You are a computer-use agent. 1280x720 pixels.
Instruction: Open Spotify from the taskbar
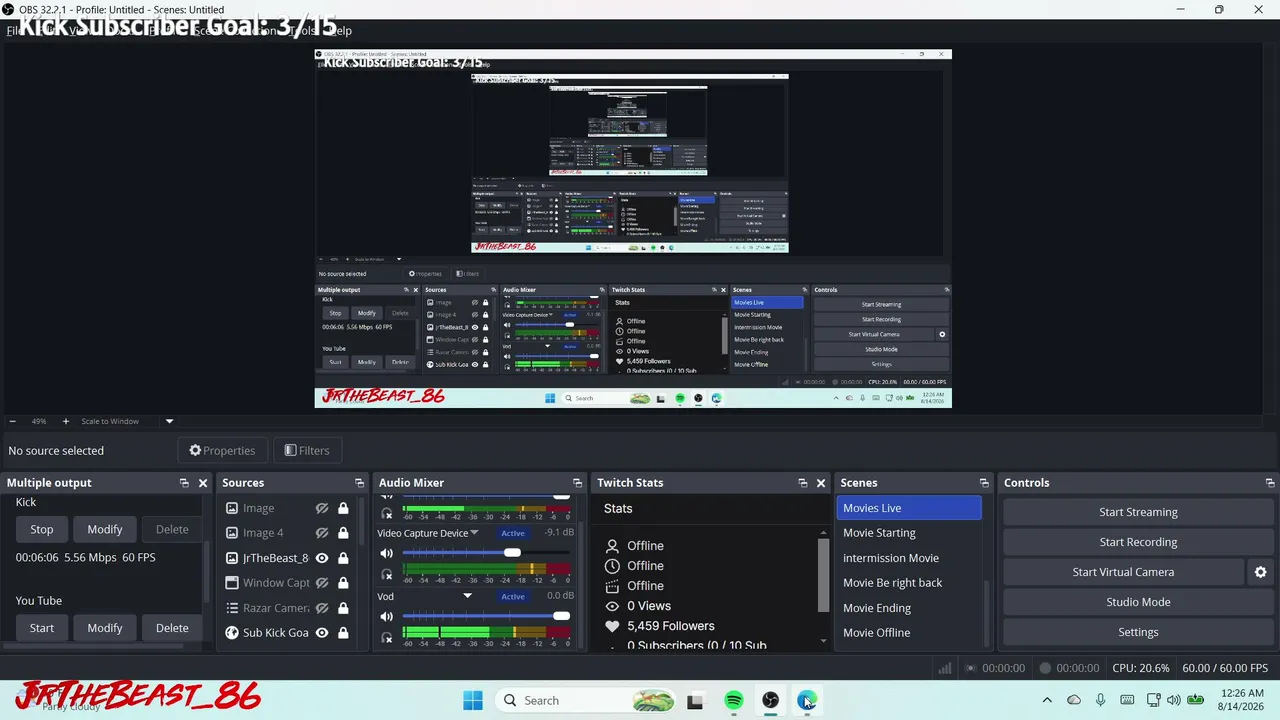click(x=733, y=700)
